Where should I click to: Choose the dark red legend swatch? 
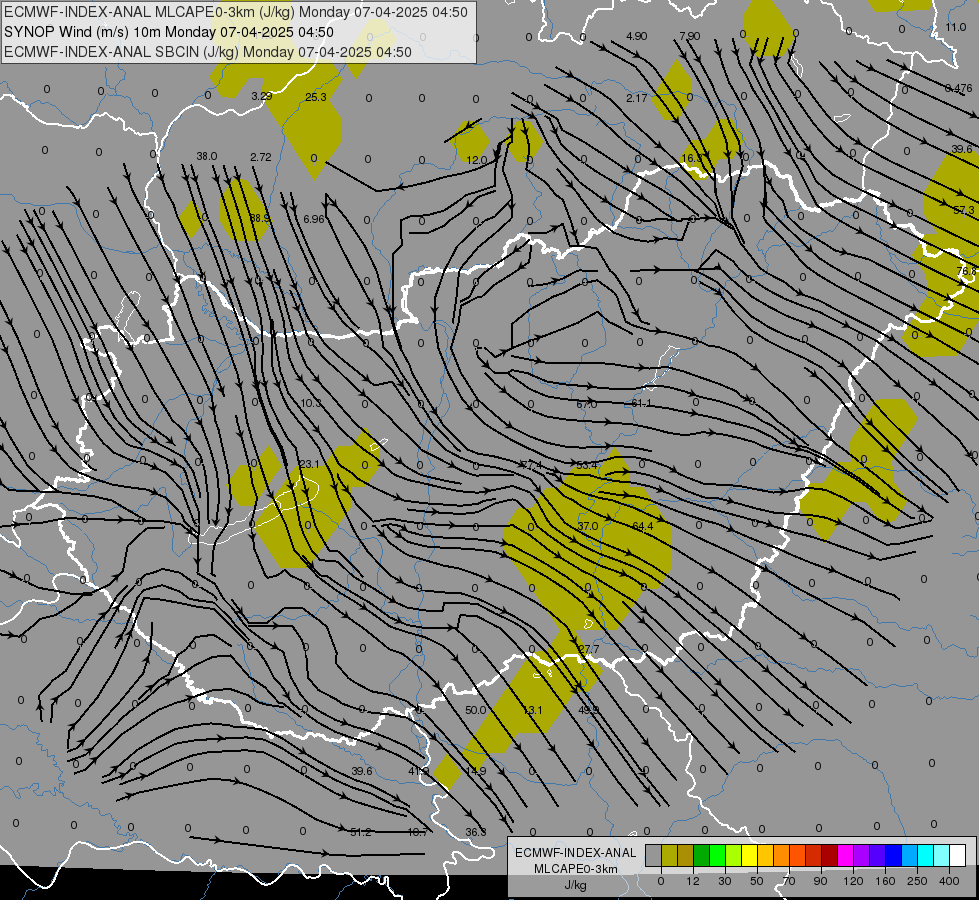tap(829, 855)
